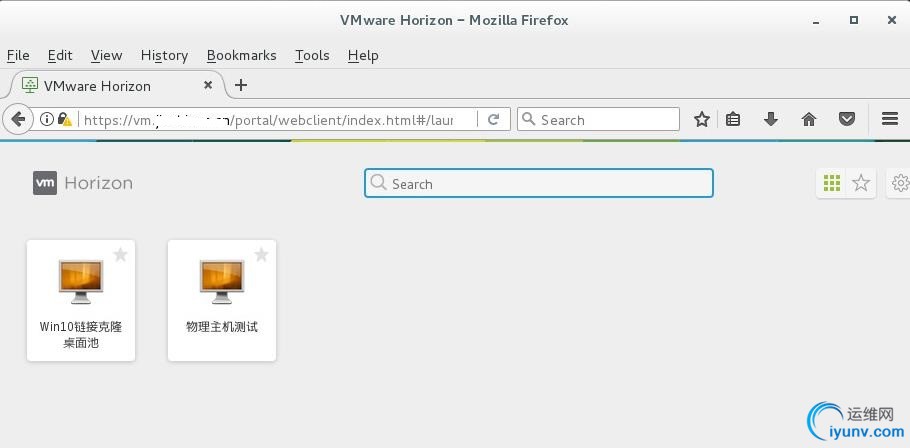Open the History menu
Viewport: 910px width, 448px height.
coord(164,55)
